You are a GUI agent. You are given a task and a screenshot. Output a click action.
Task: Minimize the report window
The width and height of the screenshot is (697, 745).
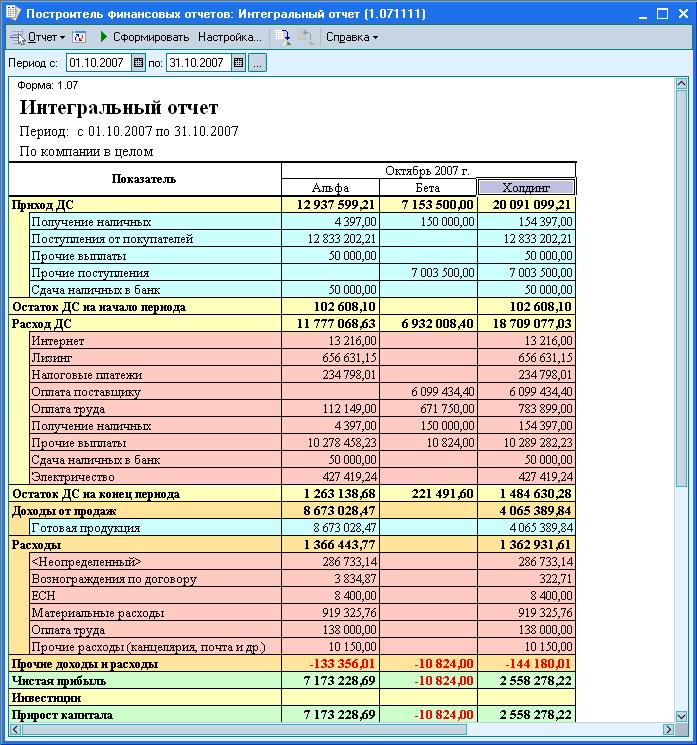643,14
